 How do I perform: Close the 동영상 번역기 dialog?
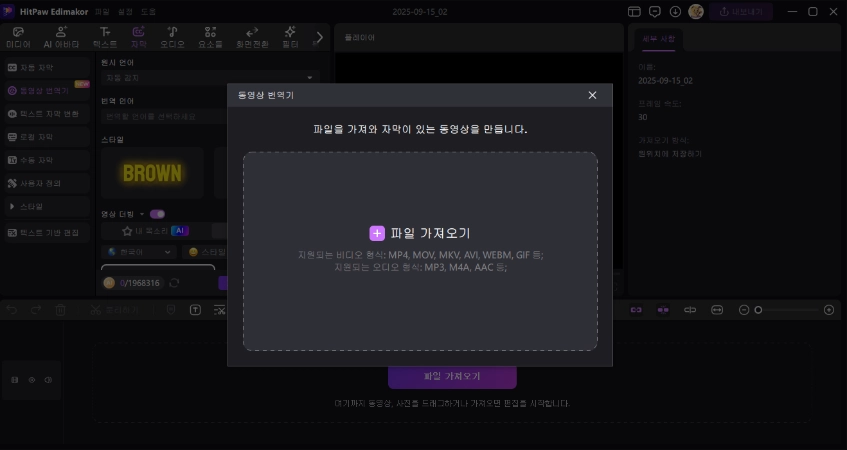coord(592,95)
